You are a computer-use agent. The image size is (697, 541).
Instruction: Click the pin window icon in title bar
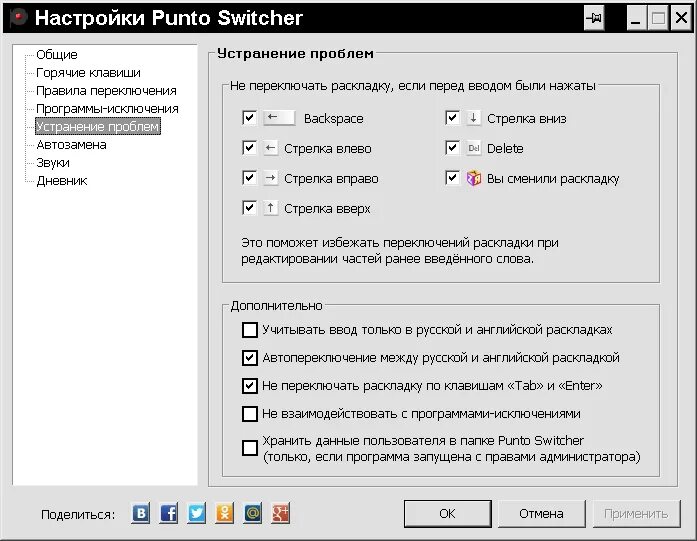[594, 18]
